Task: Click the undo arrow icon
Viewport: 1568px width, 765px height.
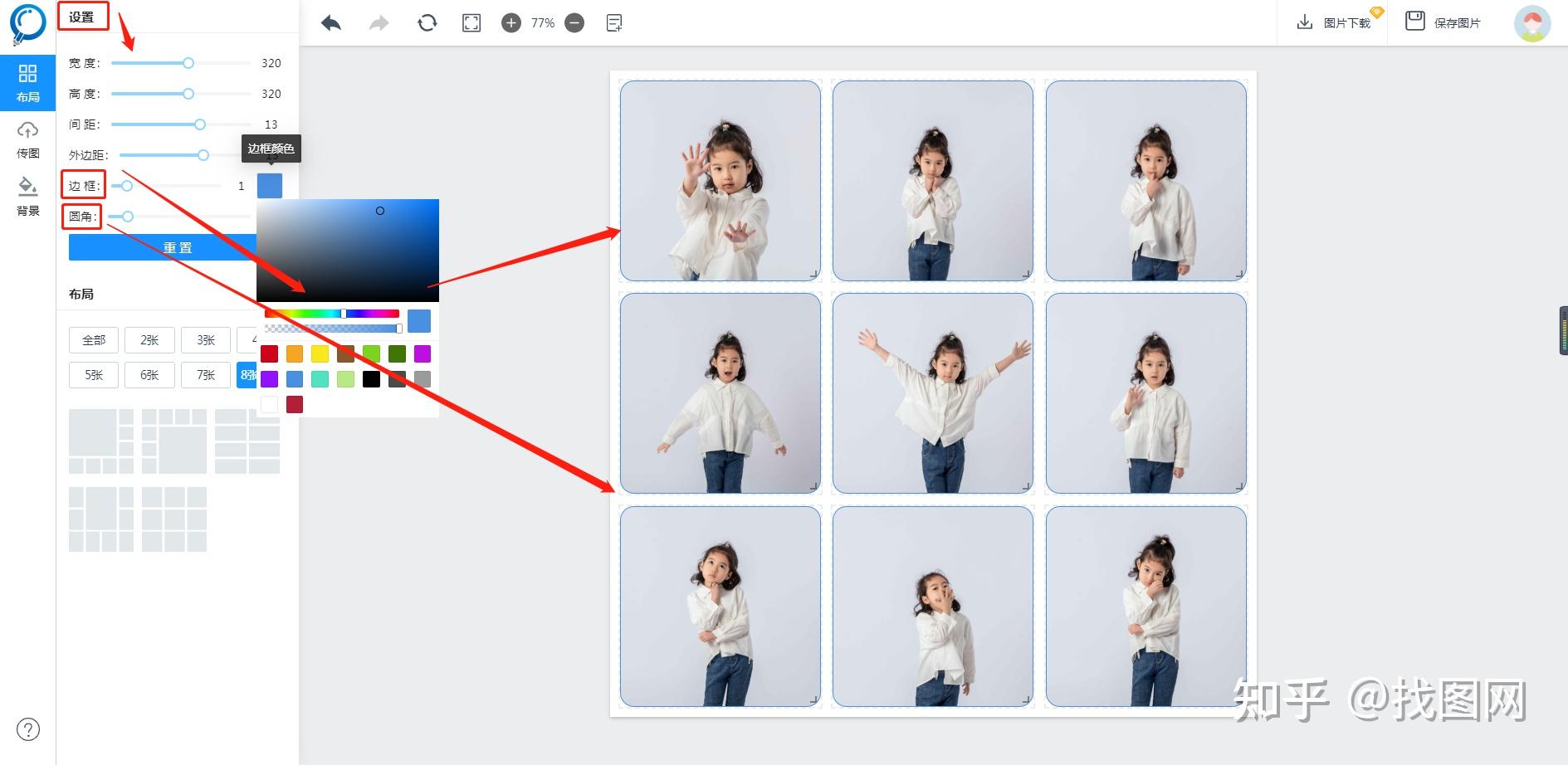Action: tap(331, 23)
